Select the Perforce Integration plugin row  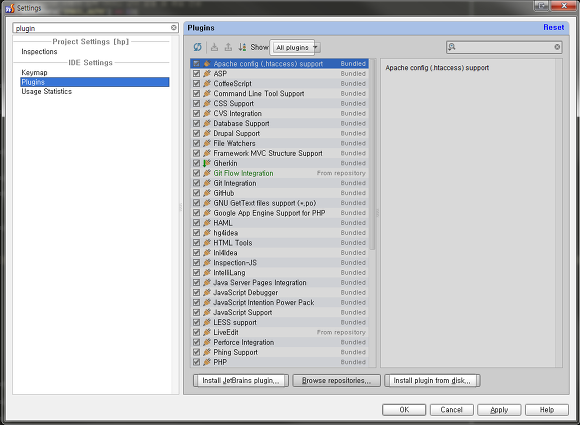280,342
